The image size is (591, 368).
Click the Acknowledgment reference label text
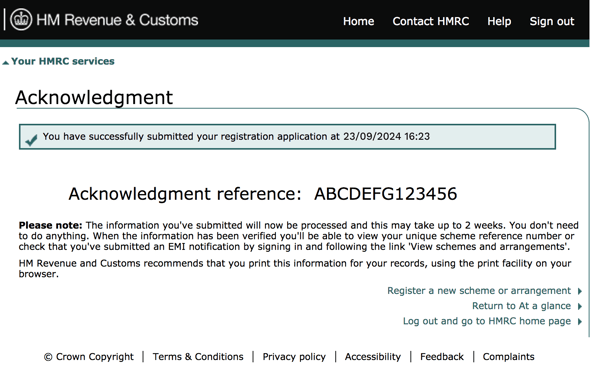point(185,194)
